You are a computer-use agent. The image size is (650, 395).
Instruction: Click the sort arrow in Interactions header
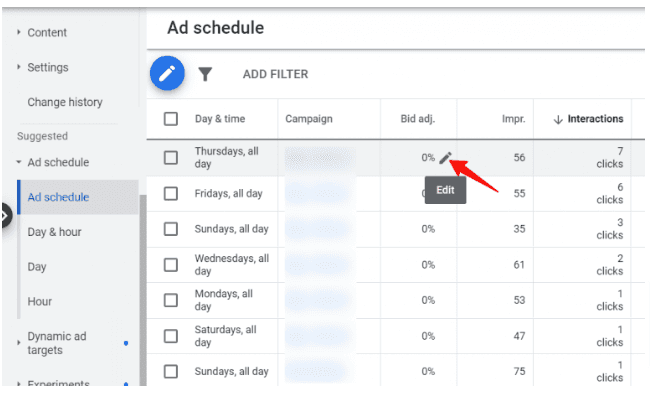click(558, 119)
